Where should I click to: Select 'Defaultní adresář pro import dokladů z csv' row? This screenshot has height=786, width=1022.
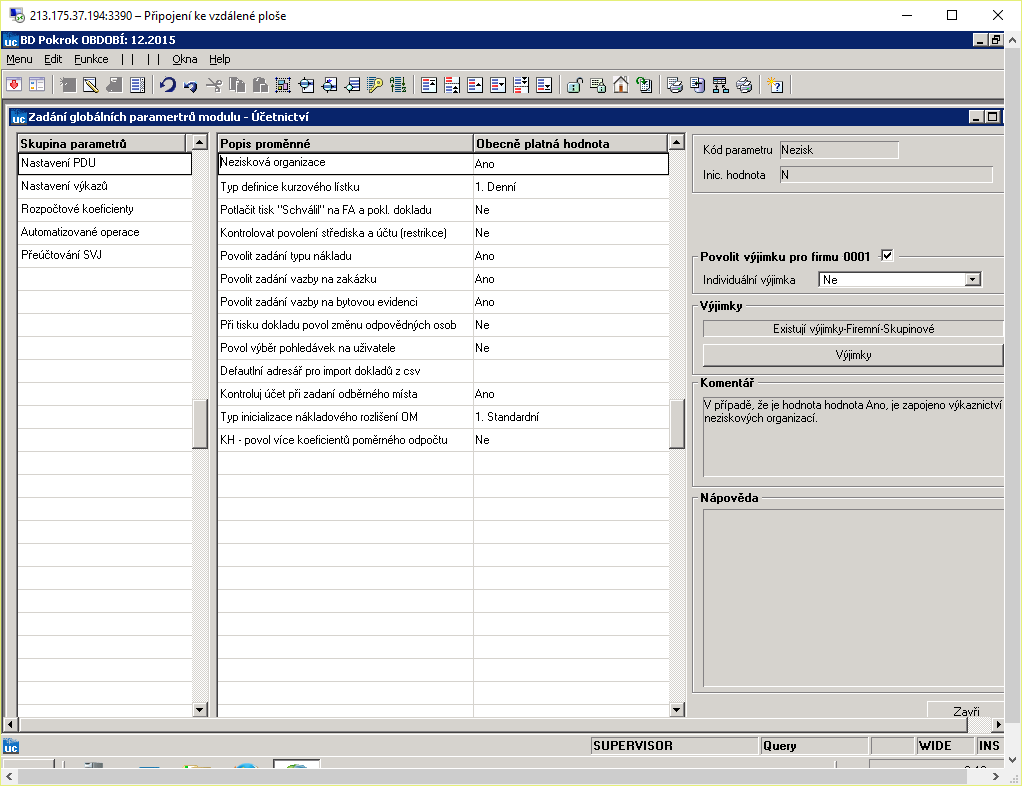click(x=443, y=371)
